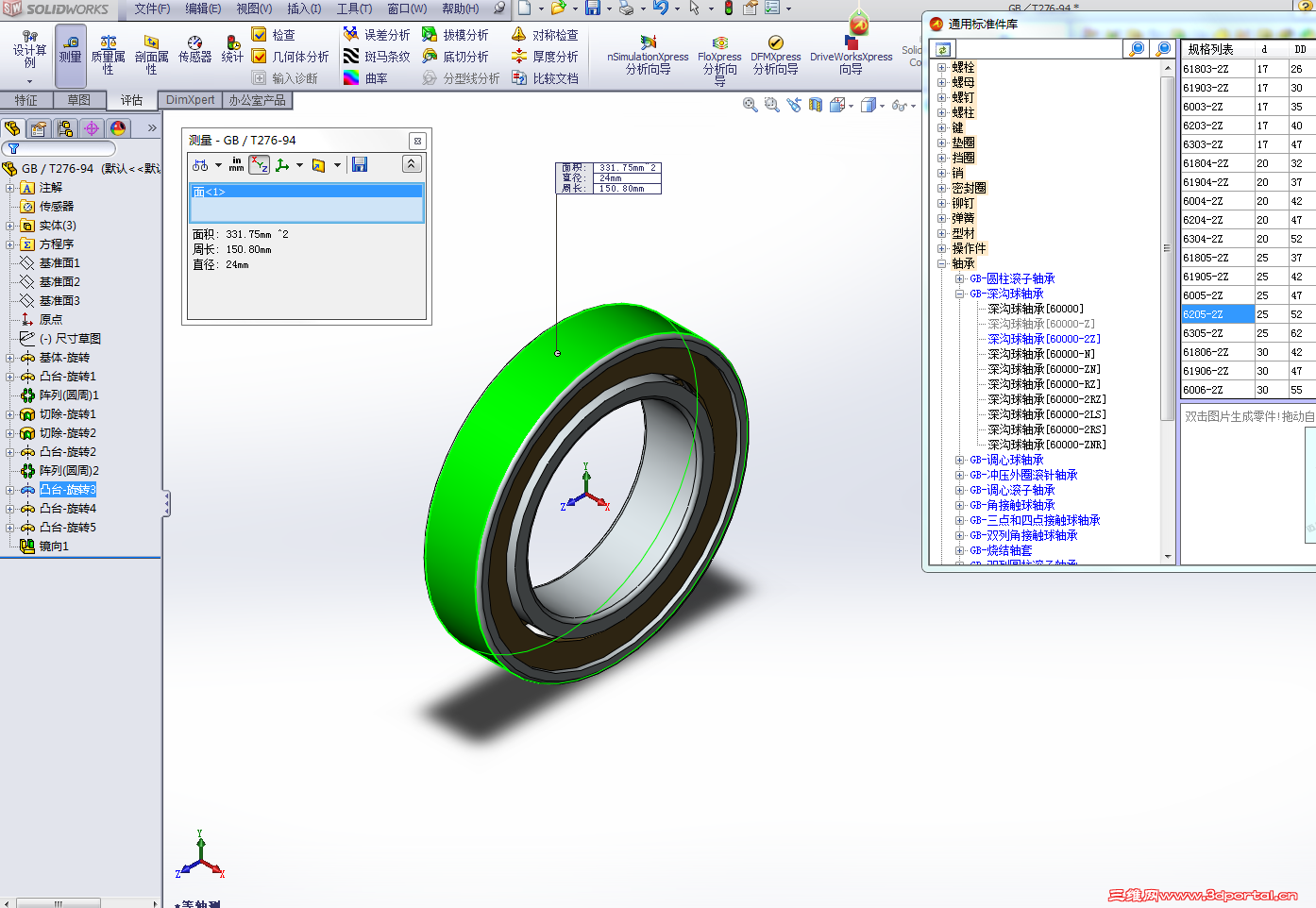Image resolution: width=1316 pixels, height=908 pixels.
Task: Switch to the DimXpert tab
Action: click(191, 100)
